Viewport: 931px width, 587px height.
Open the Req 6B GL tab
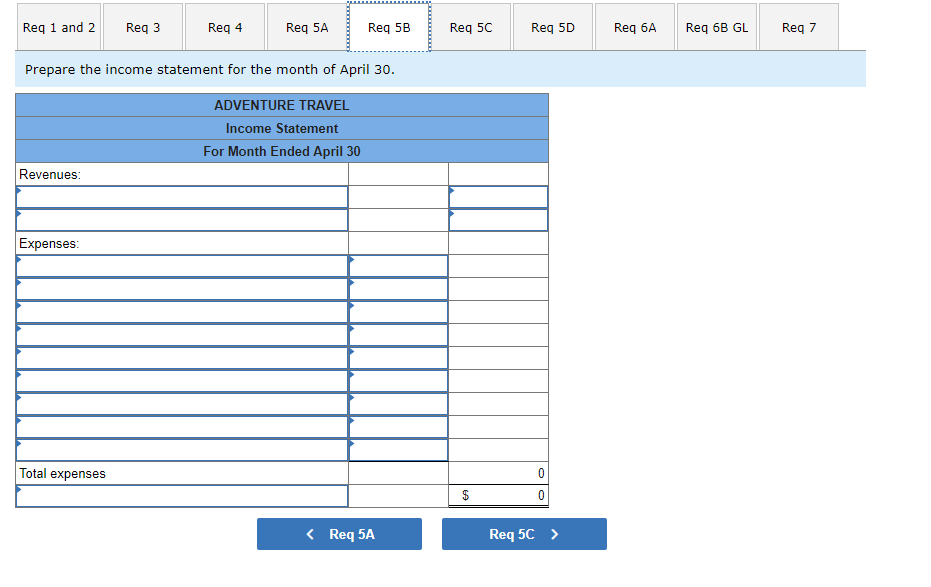pyautogui.click(x=716, y=27)
